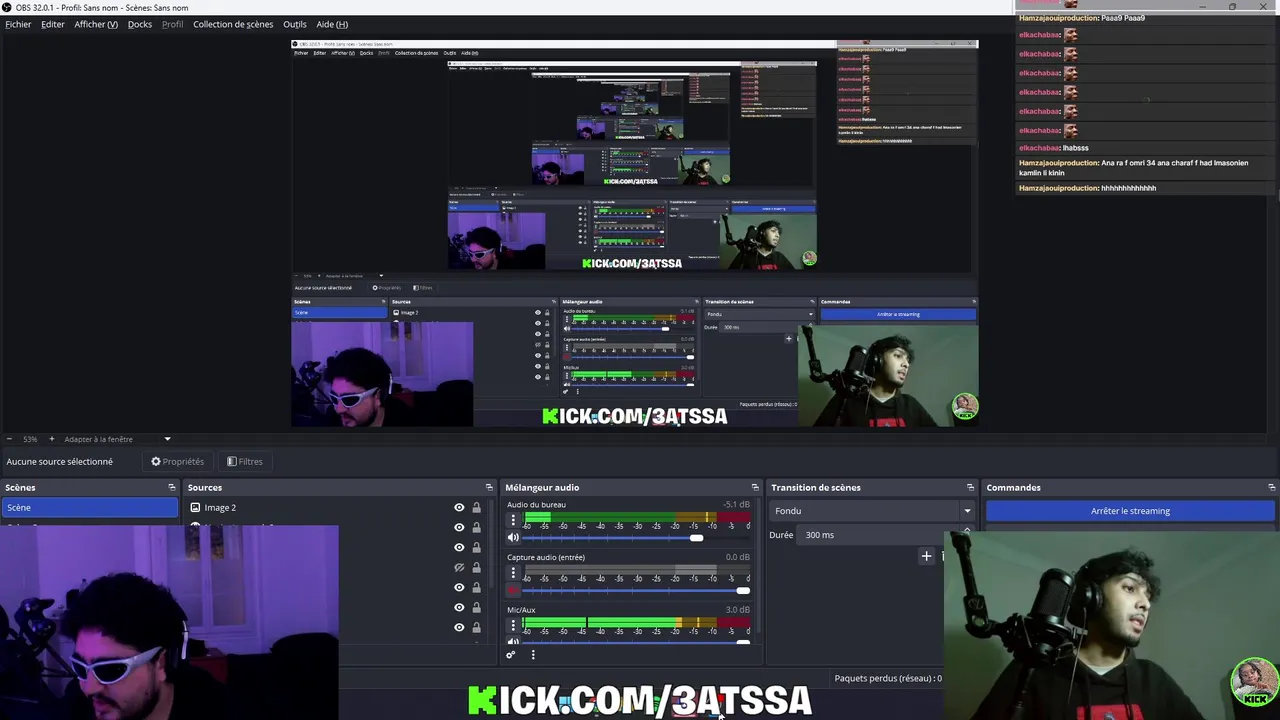Select the Scène item in Scènes list
Screen dimensions: 1280x720
point(90,508)
